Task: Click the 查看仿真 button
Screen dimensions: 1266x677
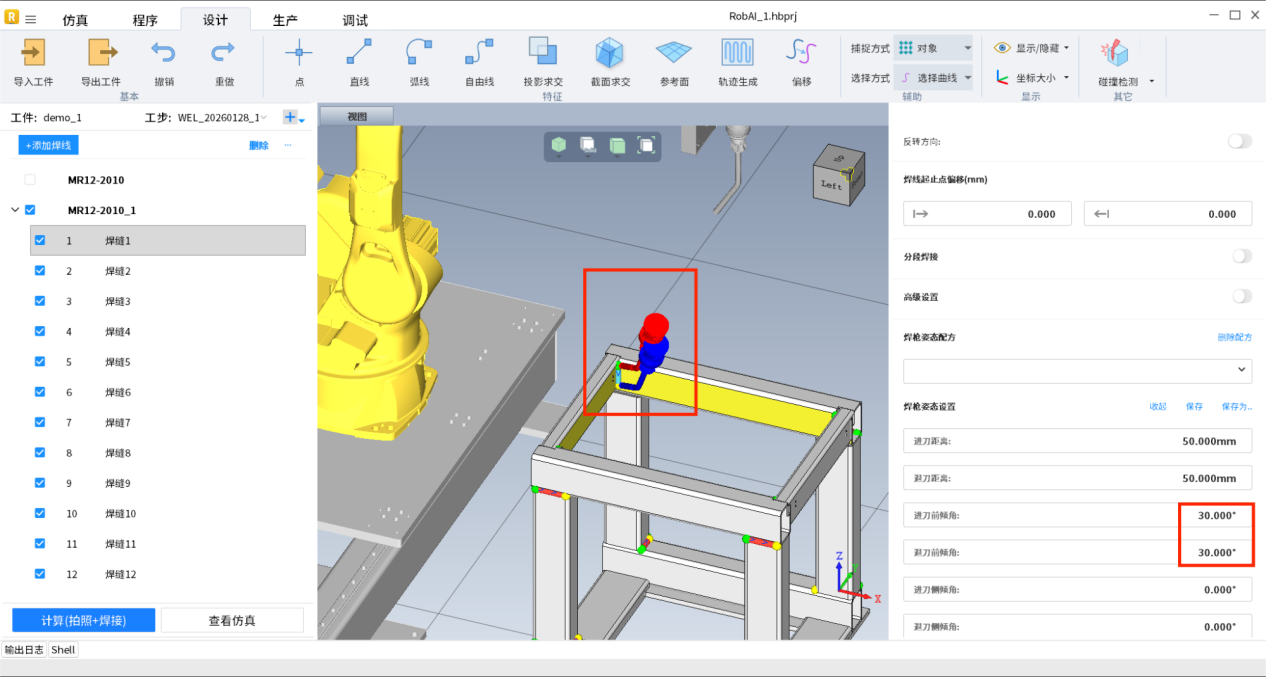Action: click(x=232, y=620)
